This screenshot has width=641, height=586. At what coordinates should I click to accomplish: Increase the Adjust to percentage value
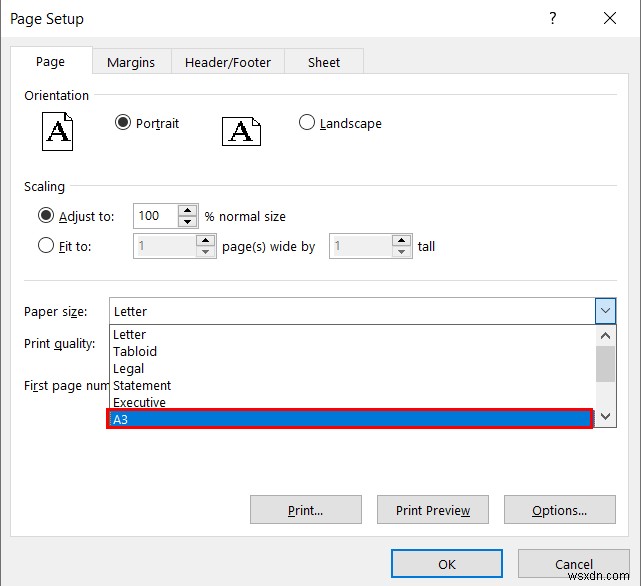pos(188,211)
